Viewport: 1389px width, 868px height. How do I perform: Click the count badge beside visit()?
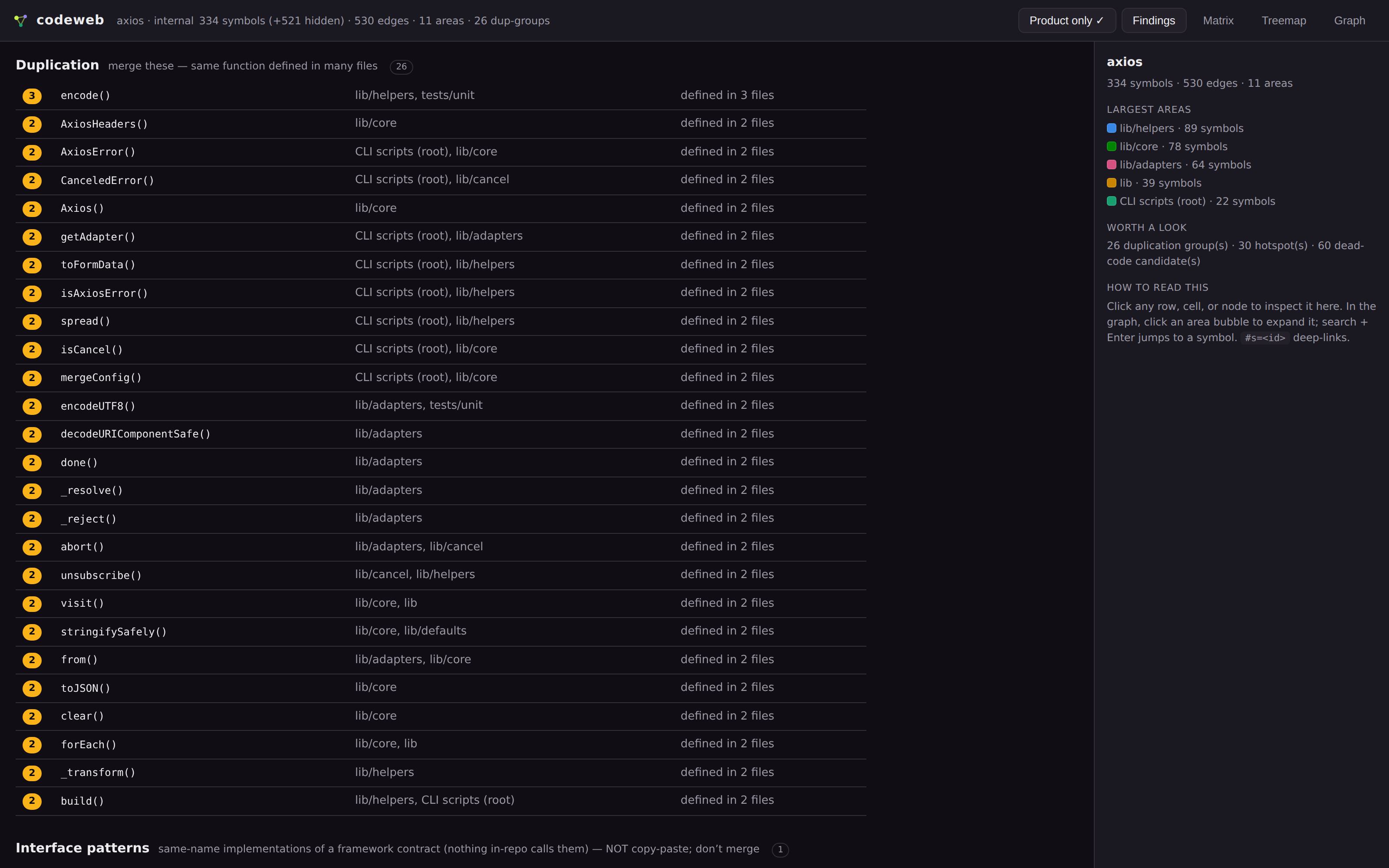coord(32,603)
